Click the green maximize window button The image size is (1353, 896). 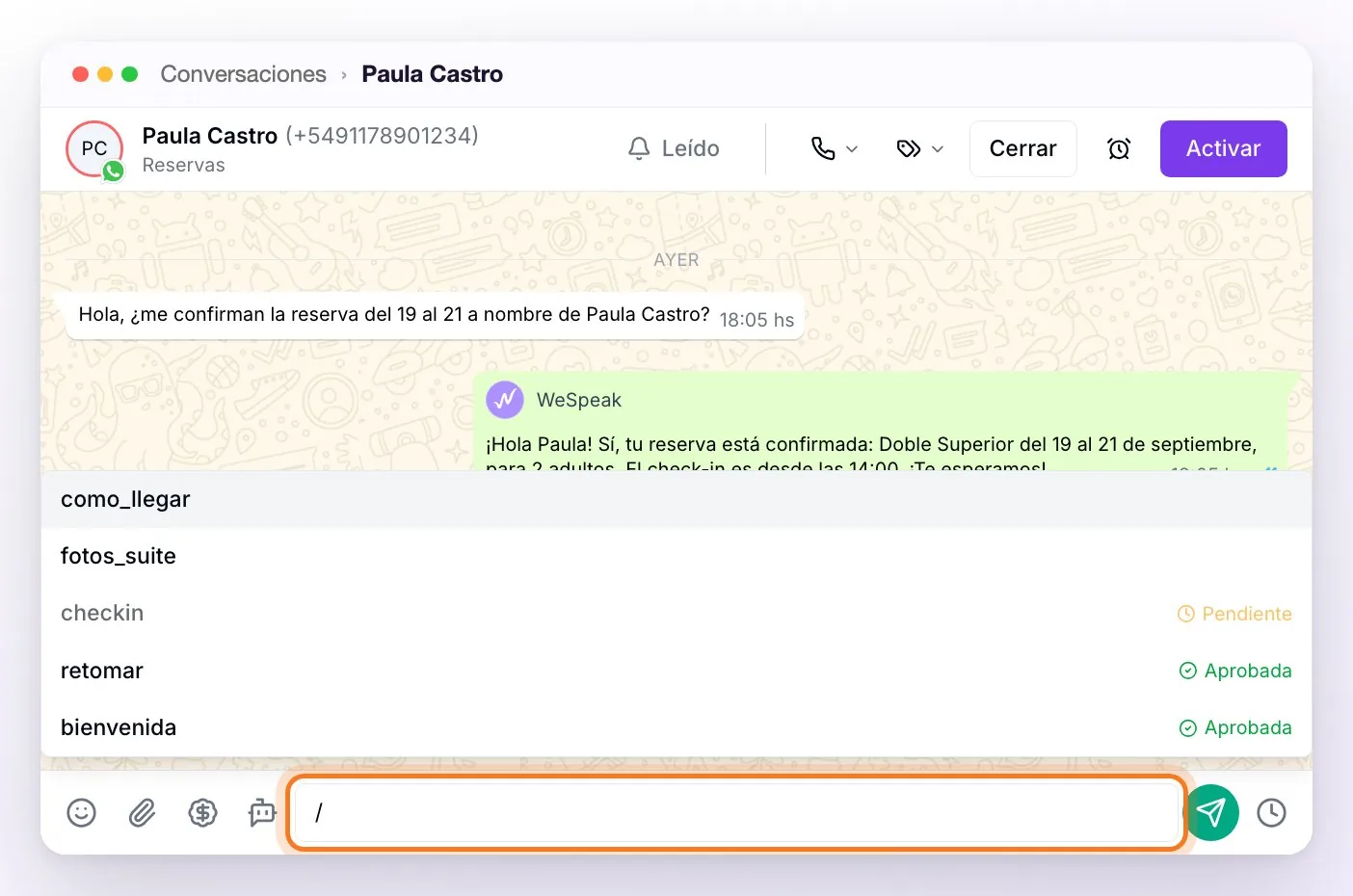130,74
